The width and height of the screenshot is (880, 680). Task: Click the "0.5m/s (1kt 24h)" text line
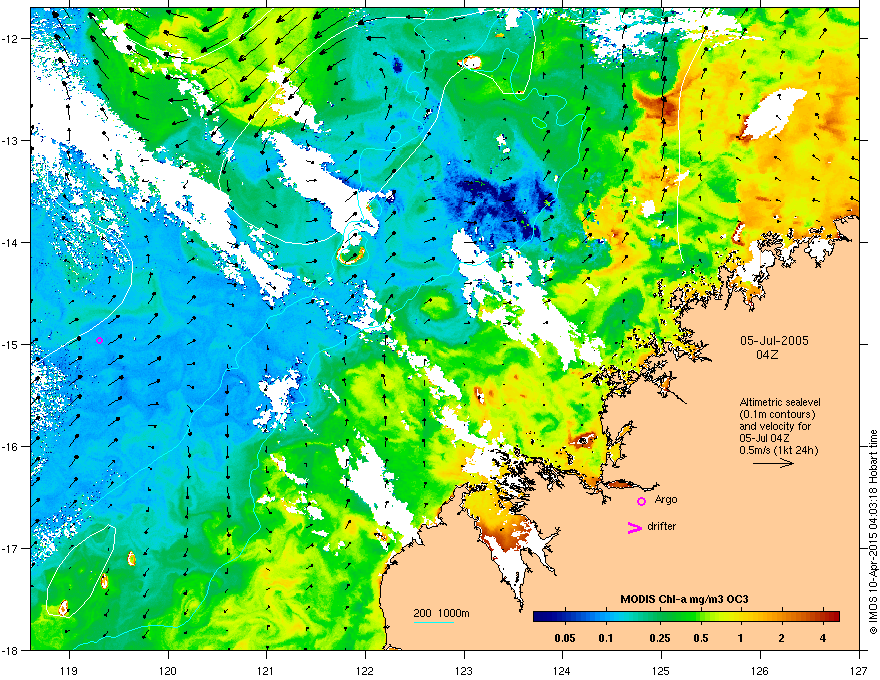tap(779, 450)
